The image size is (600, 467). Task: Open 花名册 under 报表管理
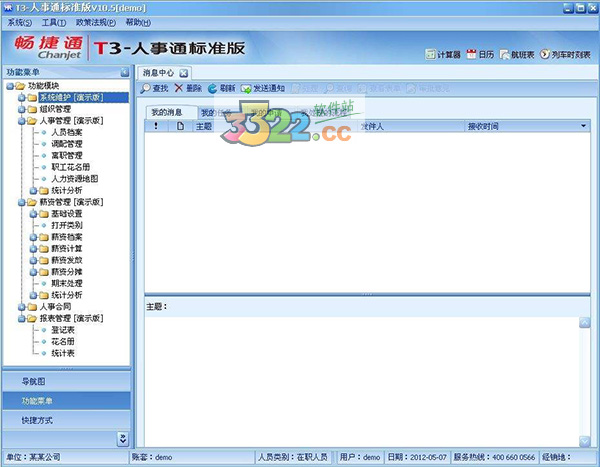coord(63,341)
